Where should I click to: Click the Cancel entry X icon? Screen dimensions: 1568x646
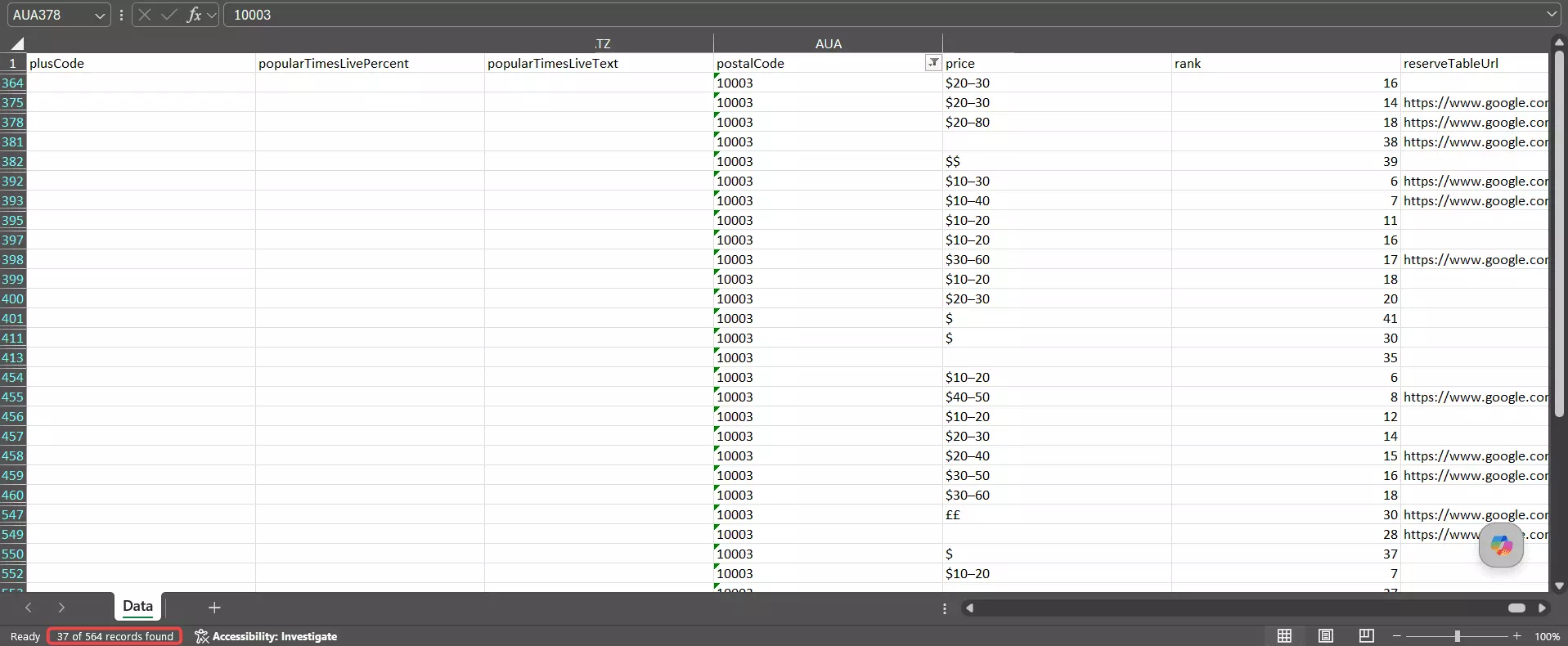pyautogui.click(x=145, y=15)
